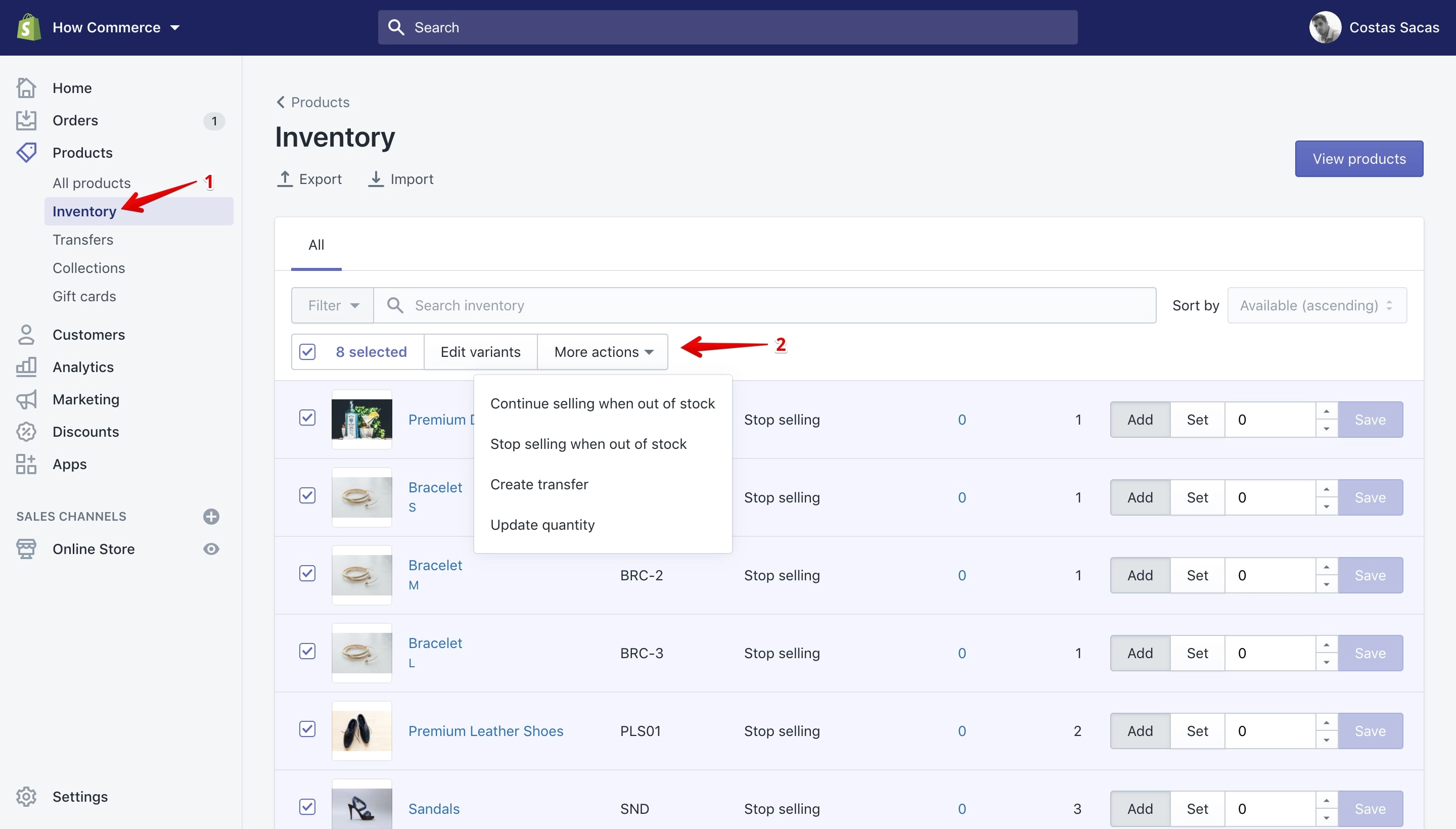This screenshot has height=829, width=1456.
Task: Add a sales channel with plus icon
Action: tap(211, 517)
